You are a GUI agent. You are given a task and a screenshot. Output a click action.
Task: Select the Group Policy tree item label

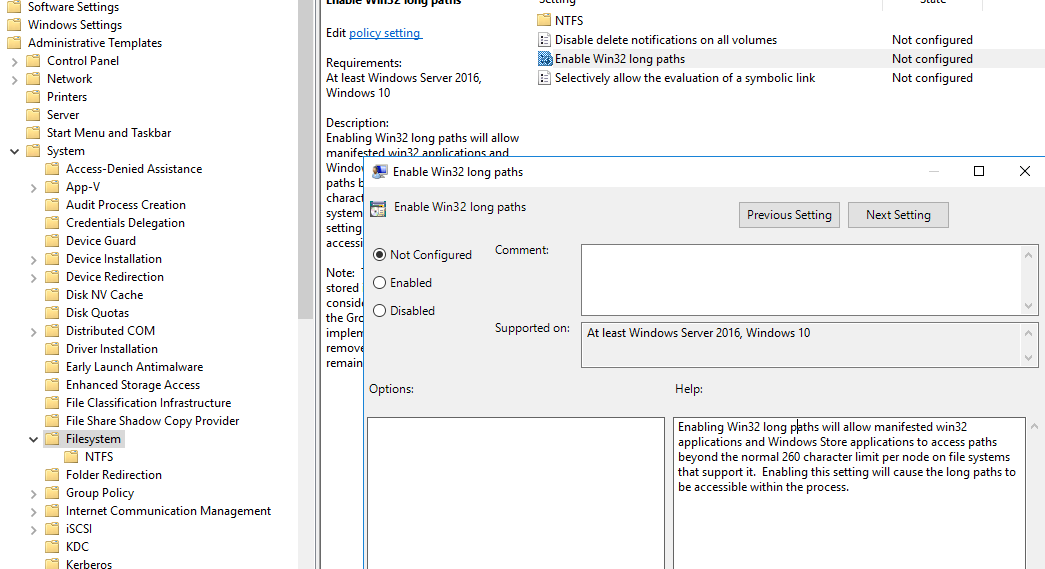(100, 493)
